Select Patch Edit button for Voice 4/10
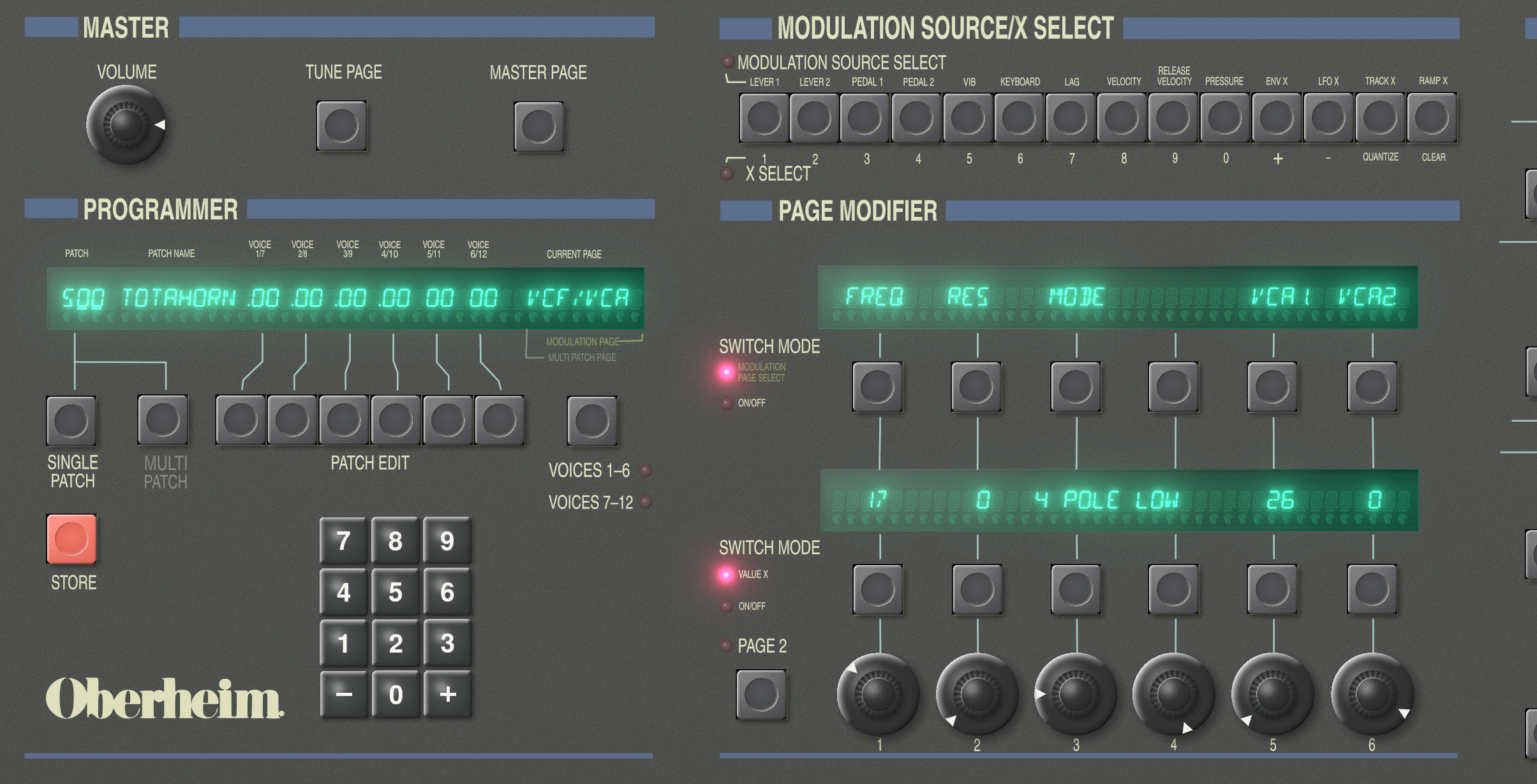Viewport: 1537px width, 784px height. coord(396,420)
